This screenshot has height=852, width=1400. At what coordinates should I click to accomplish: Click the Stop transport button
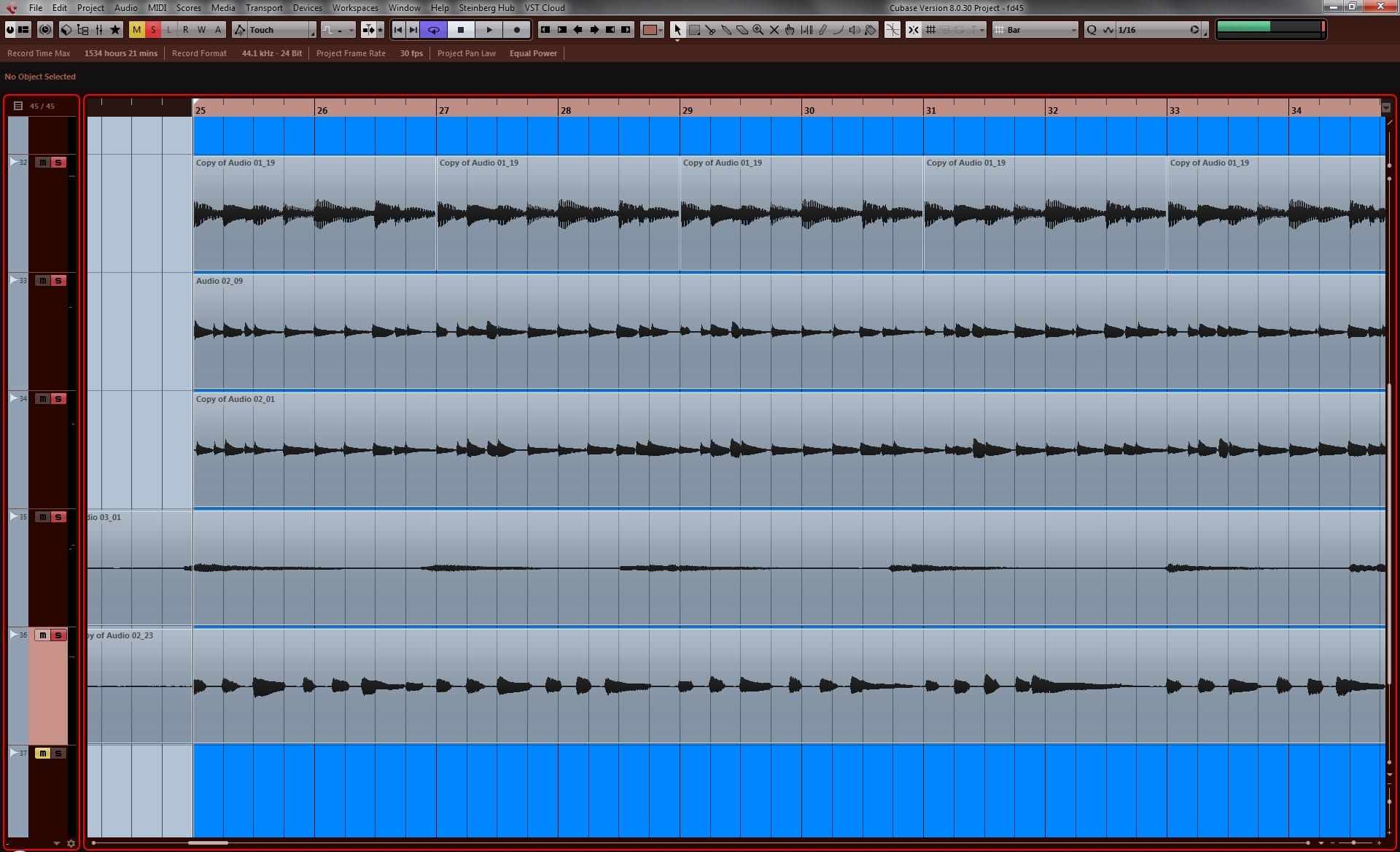[460, 30]
